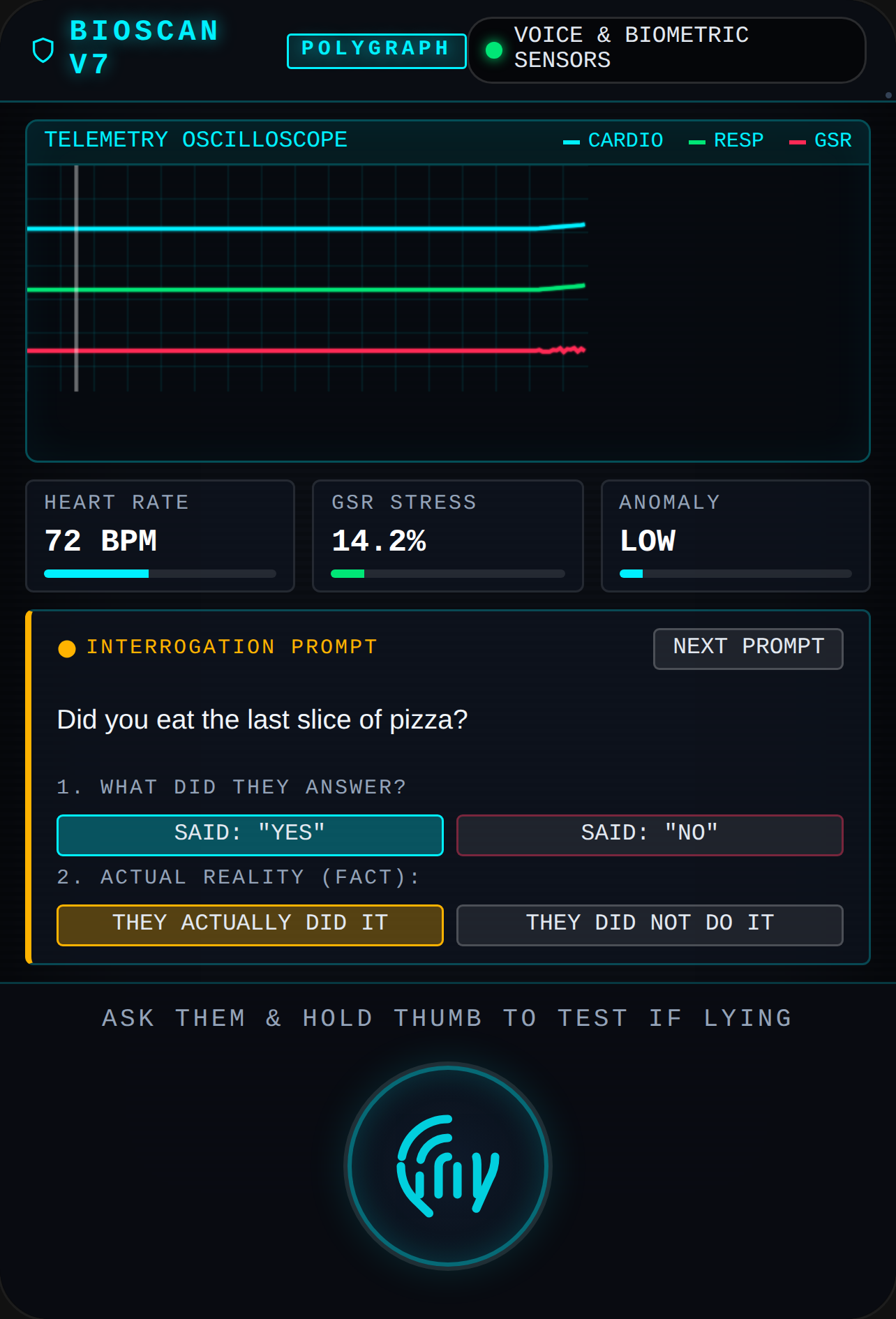Image resolution: width=896 pixels, height=1319 pixels.
Task: Choose THEY DID NOT DO IT option
Action: pyautogui.click(x=650, y=925)
